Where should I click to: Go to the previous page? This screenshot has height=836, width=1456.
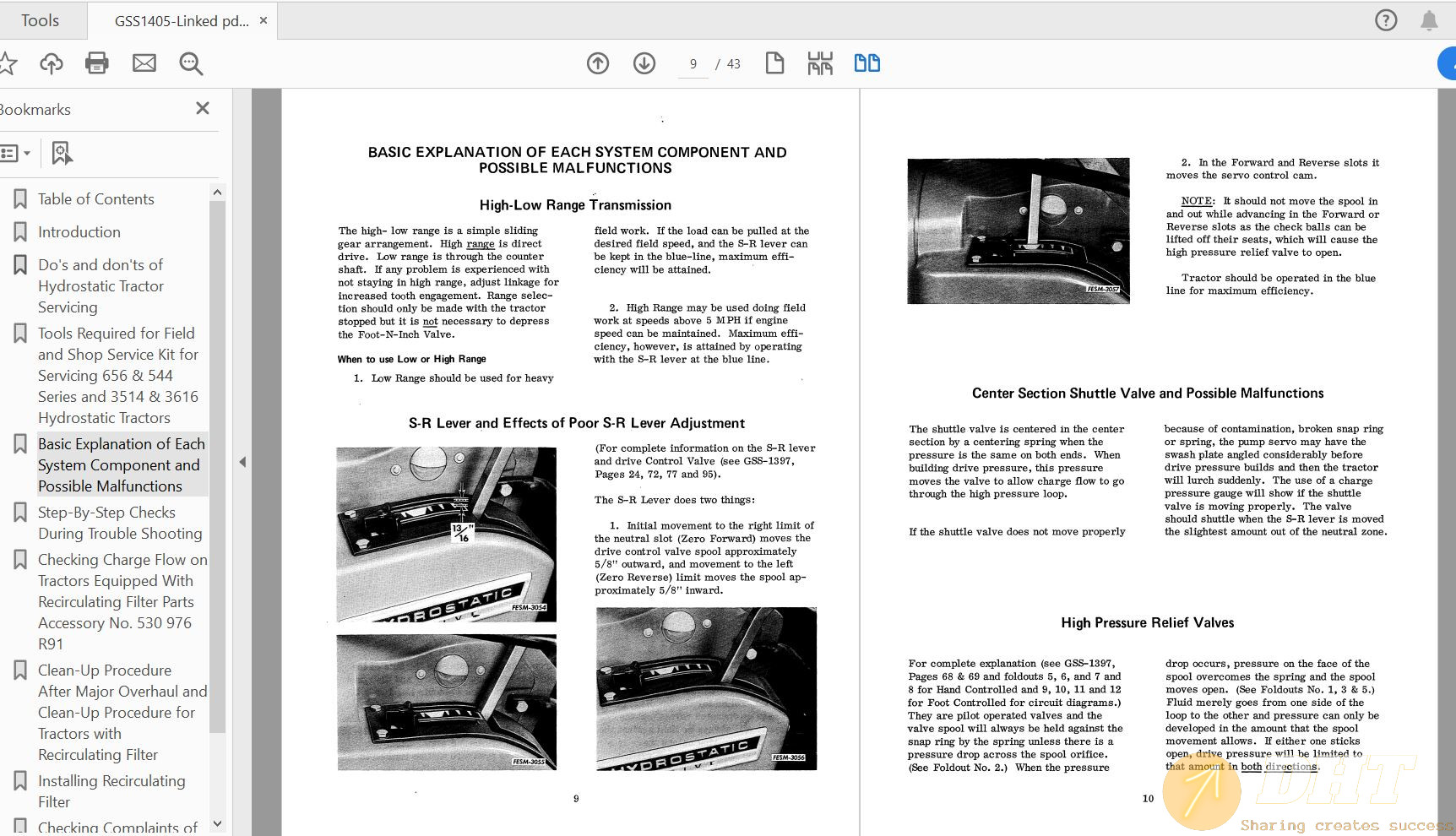click(x=598, y=62)
